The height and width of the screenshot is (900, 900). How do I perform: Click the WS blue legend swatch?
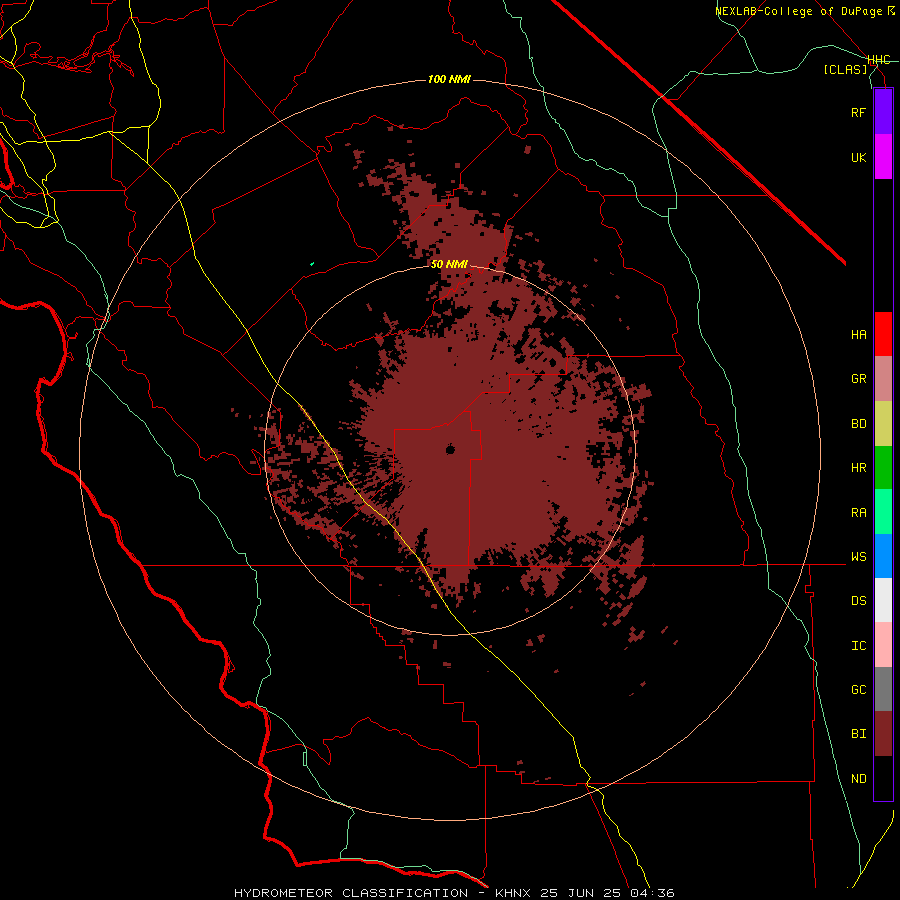pos(883,556)
